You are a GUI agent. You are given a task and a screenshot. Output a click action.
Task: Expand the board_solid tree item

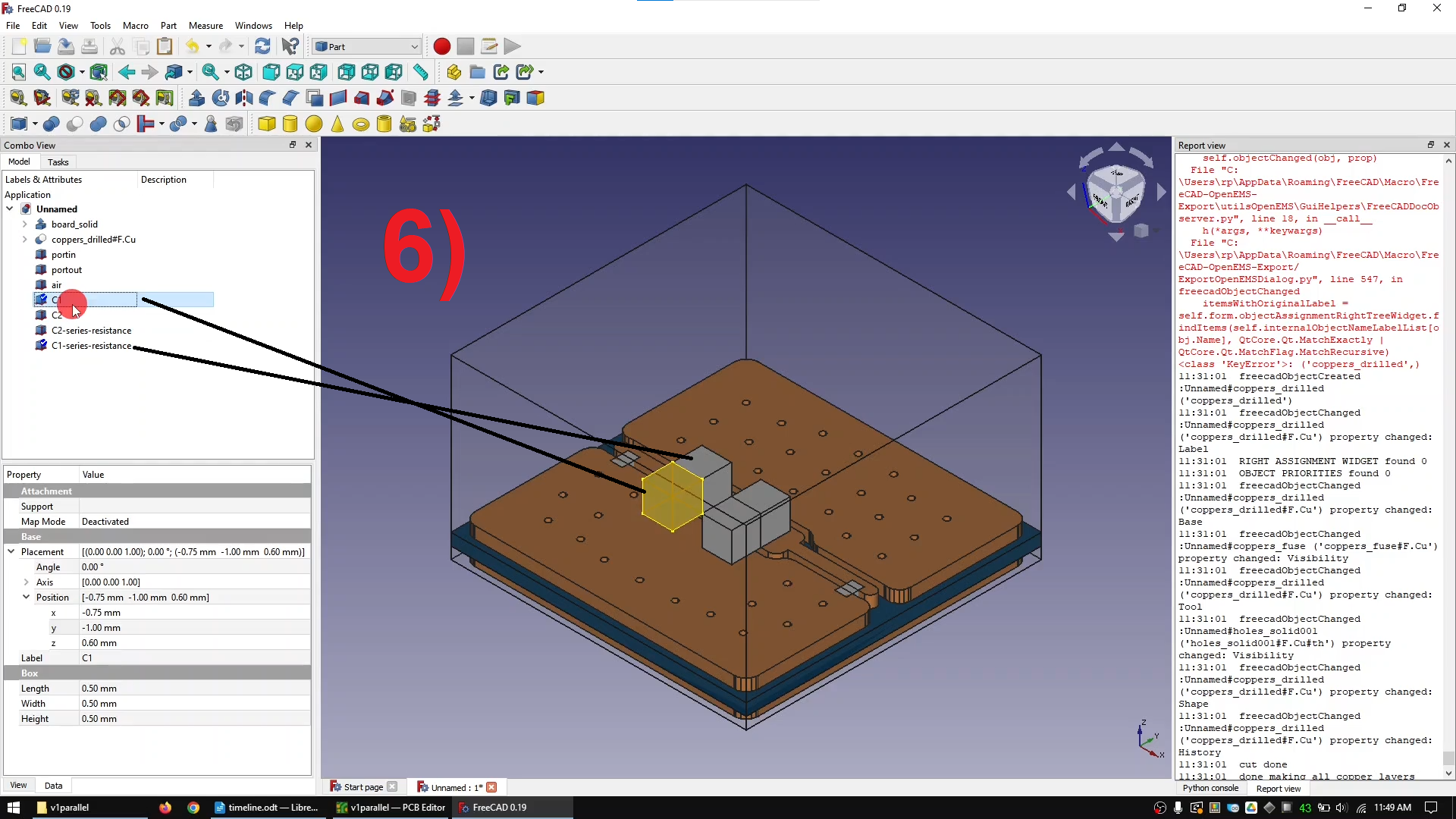coord(24,224)
